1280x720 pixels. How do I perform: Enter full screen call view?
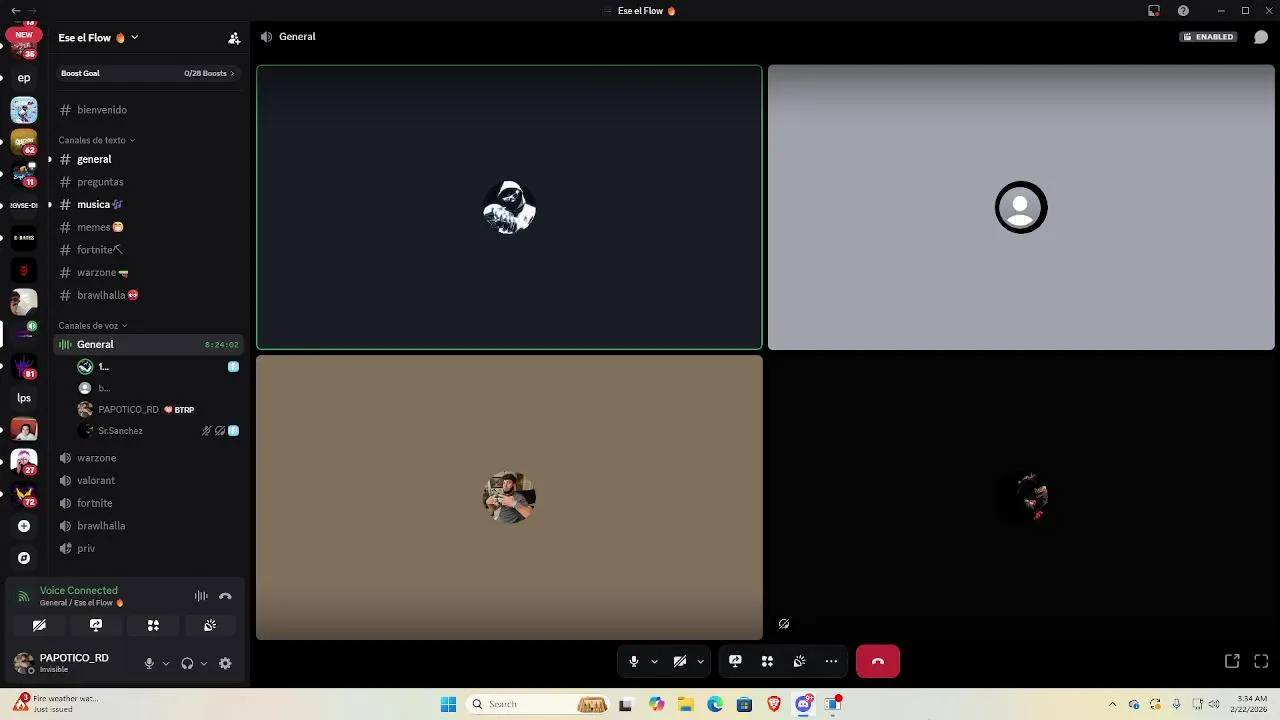click(x=1261, y=661)
